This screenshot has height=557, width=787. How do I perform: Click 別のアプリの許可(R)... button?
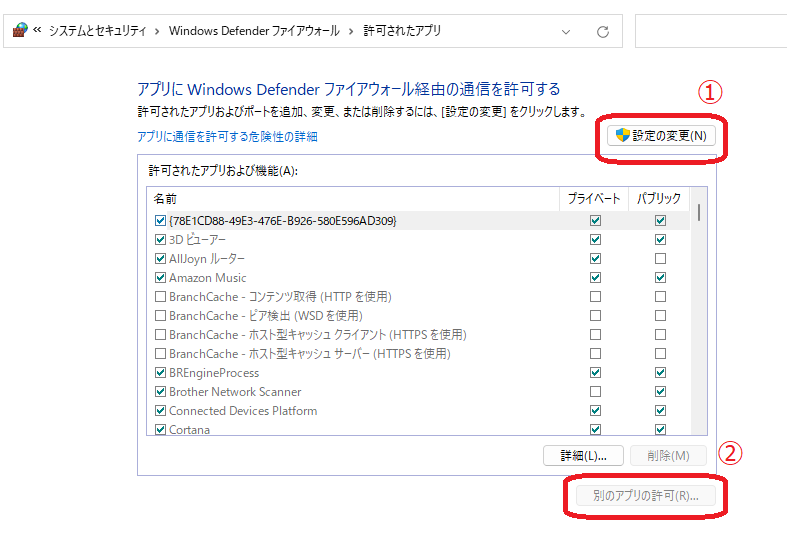(x=645, y=496)
